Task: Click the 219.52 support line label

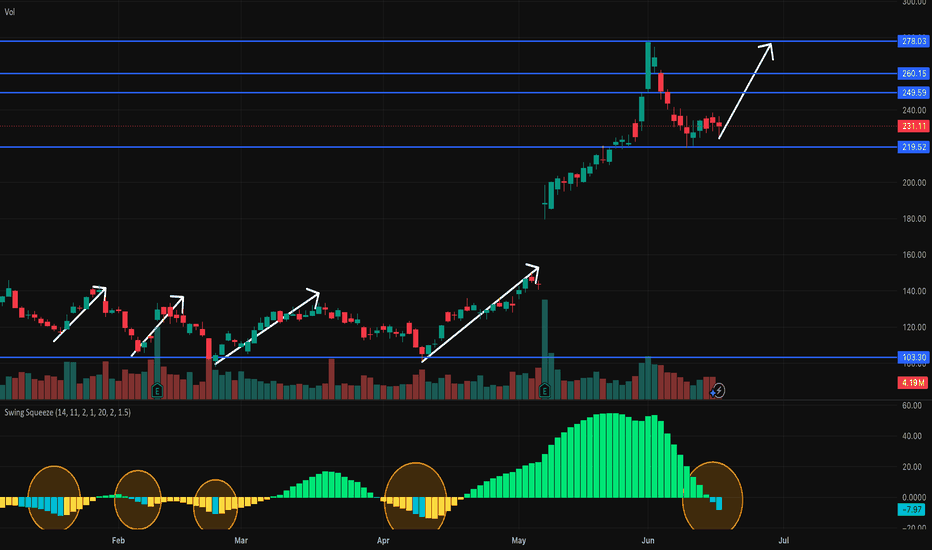Action: (x=914, y=147)
